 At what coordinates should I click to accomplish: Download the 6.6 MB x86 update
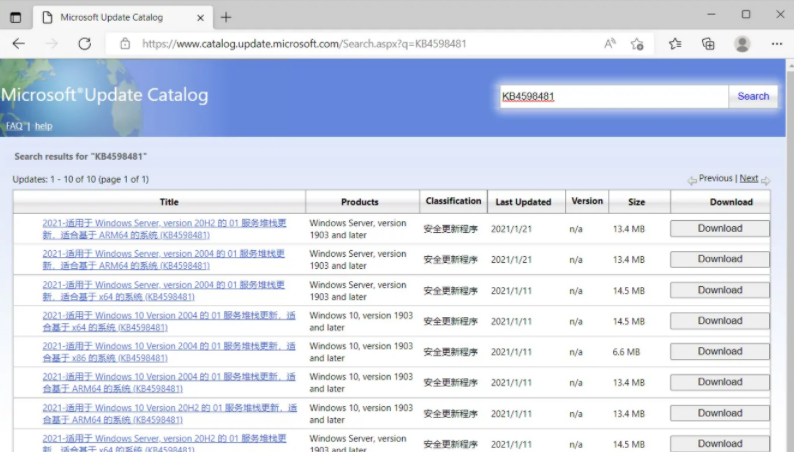pos(720,351)
